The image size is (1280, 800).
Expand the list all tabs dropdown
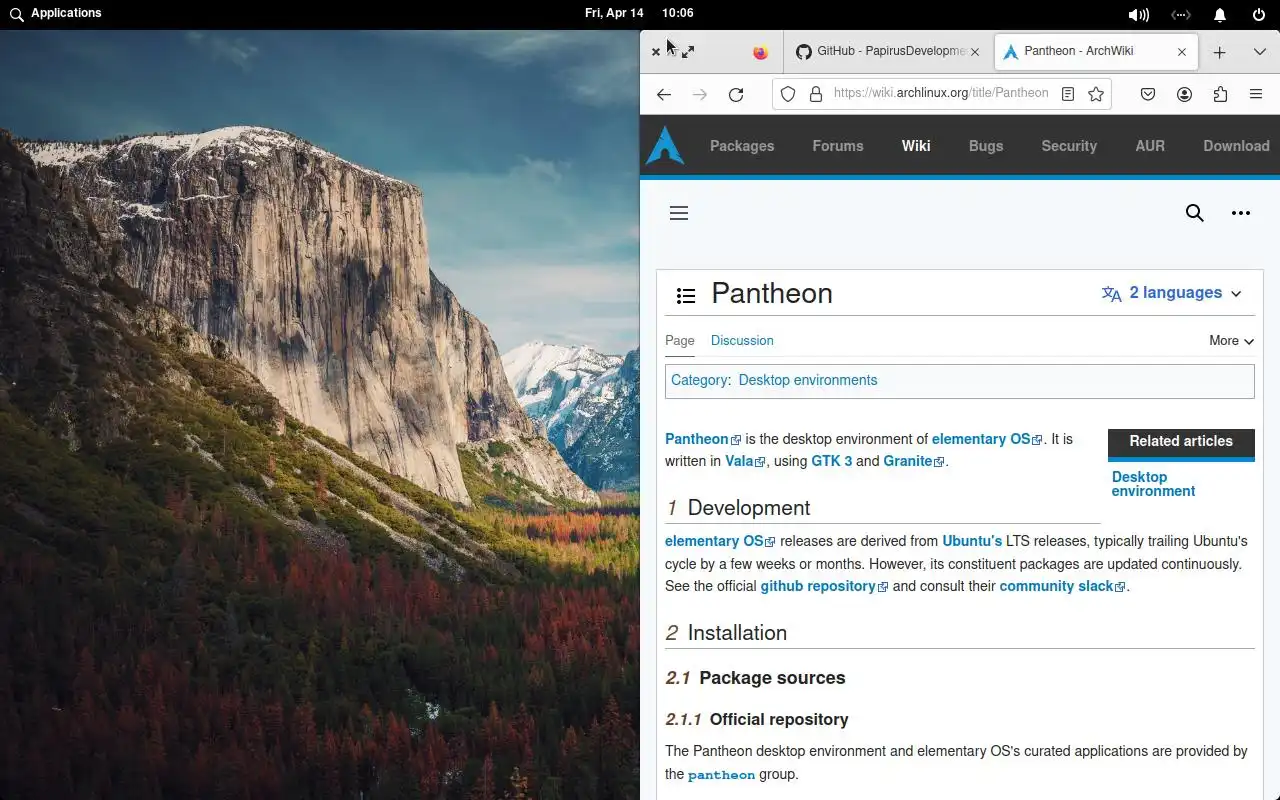pos(1260,52)
